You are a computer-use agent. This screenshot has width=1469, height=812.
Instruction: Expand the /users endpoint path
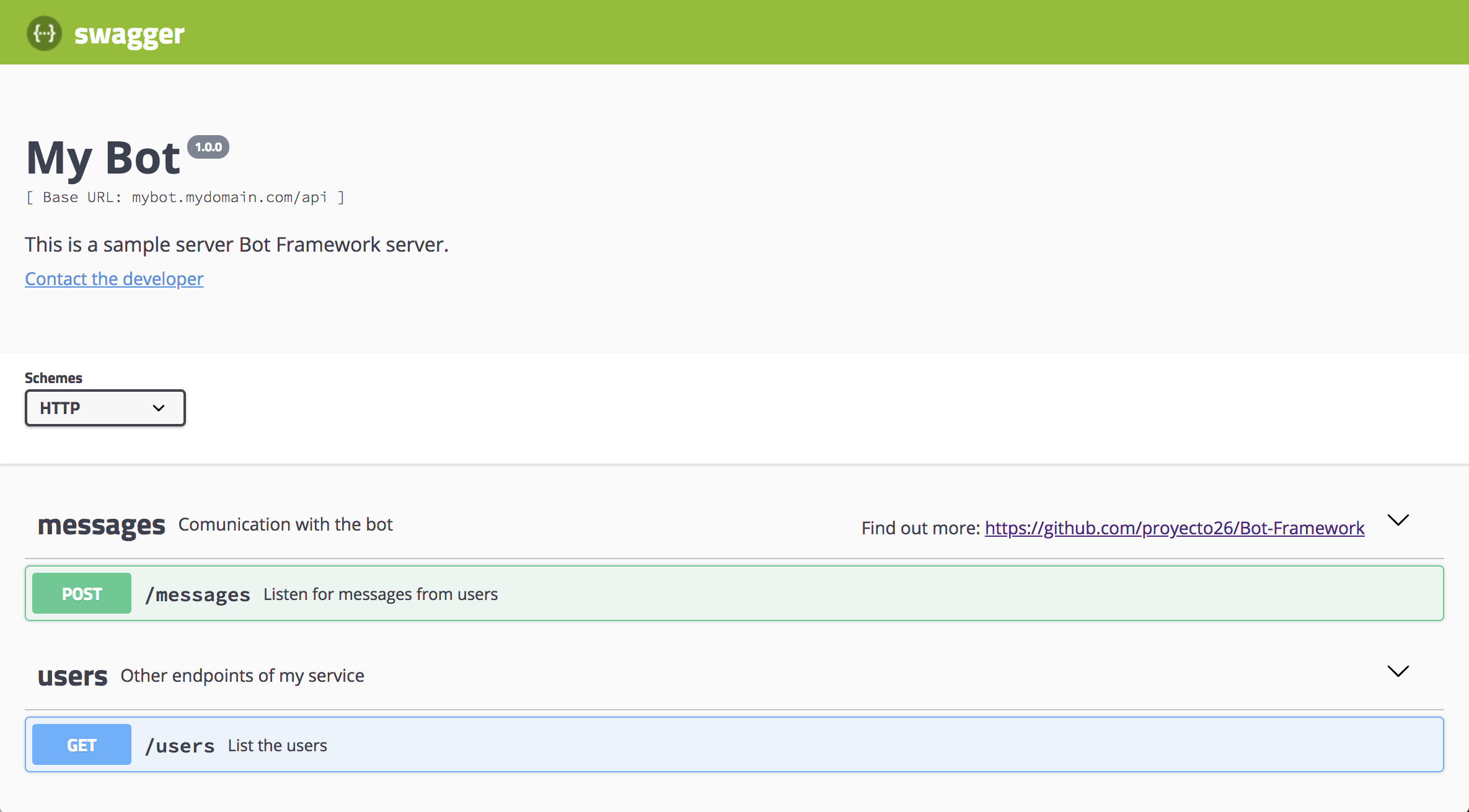pos(180,746)
